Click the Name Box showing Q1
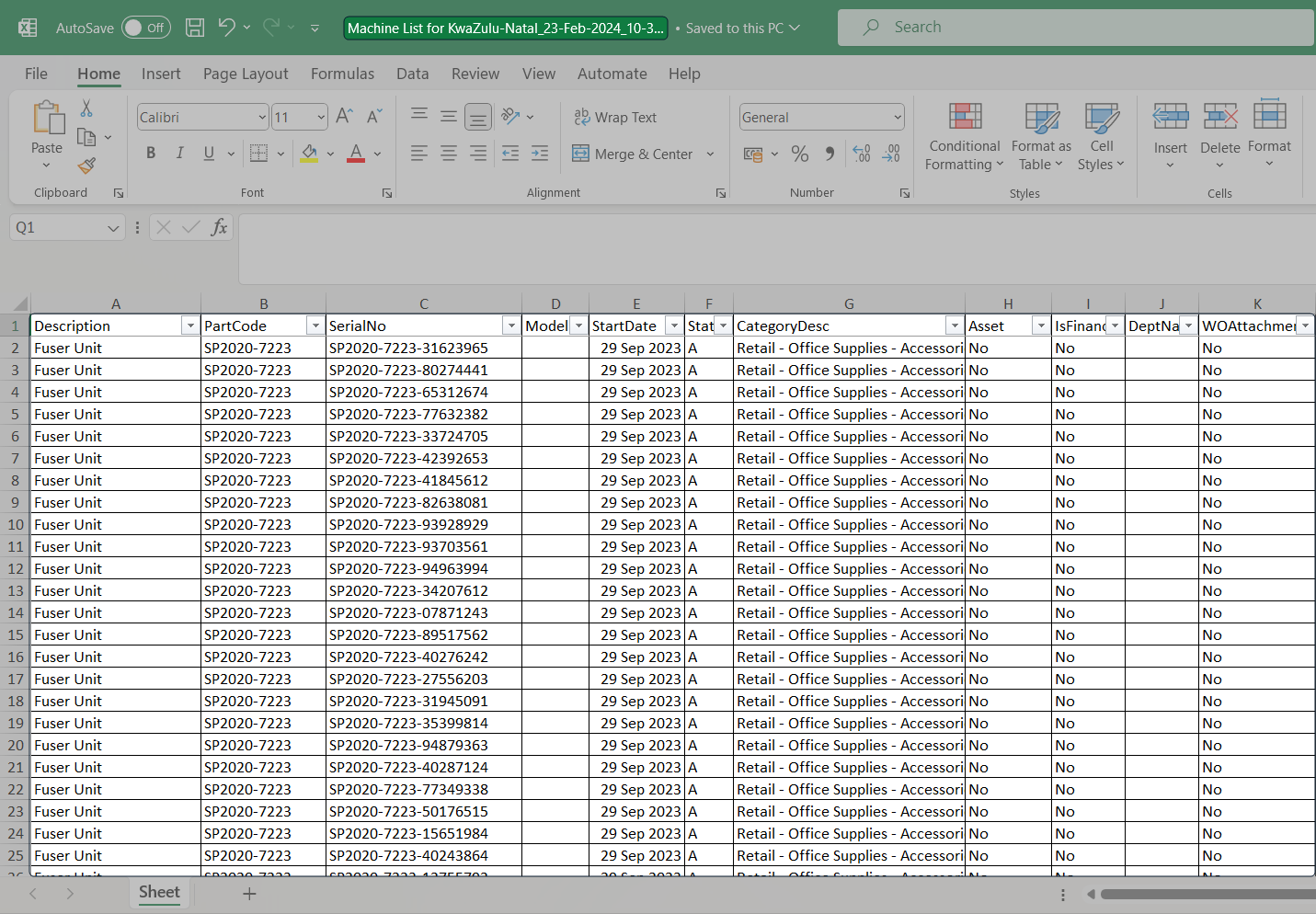This screenshot has width=1316, height=914. tap(57, 227)
